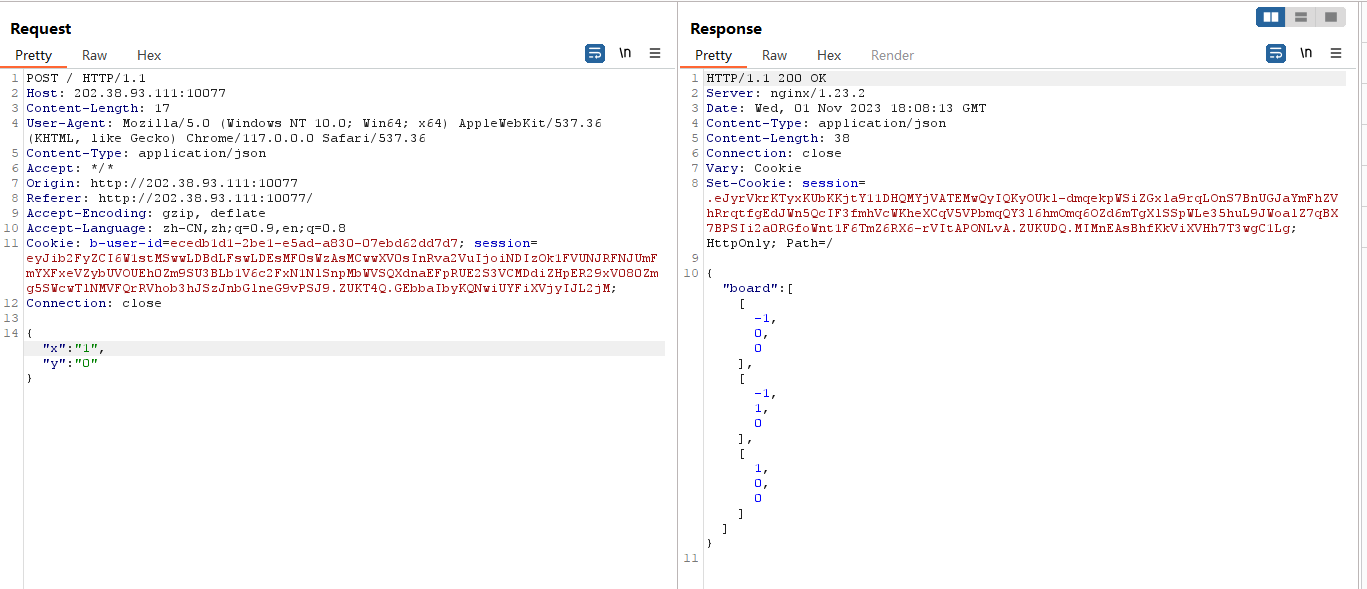Toggle word wrap in the Request panel
The image size is (1367, 589).
pos(595,54)
